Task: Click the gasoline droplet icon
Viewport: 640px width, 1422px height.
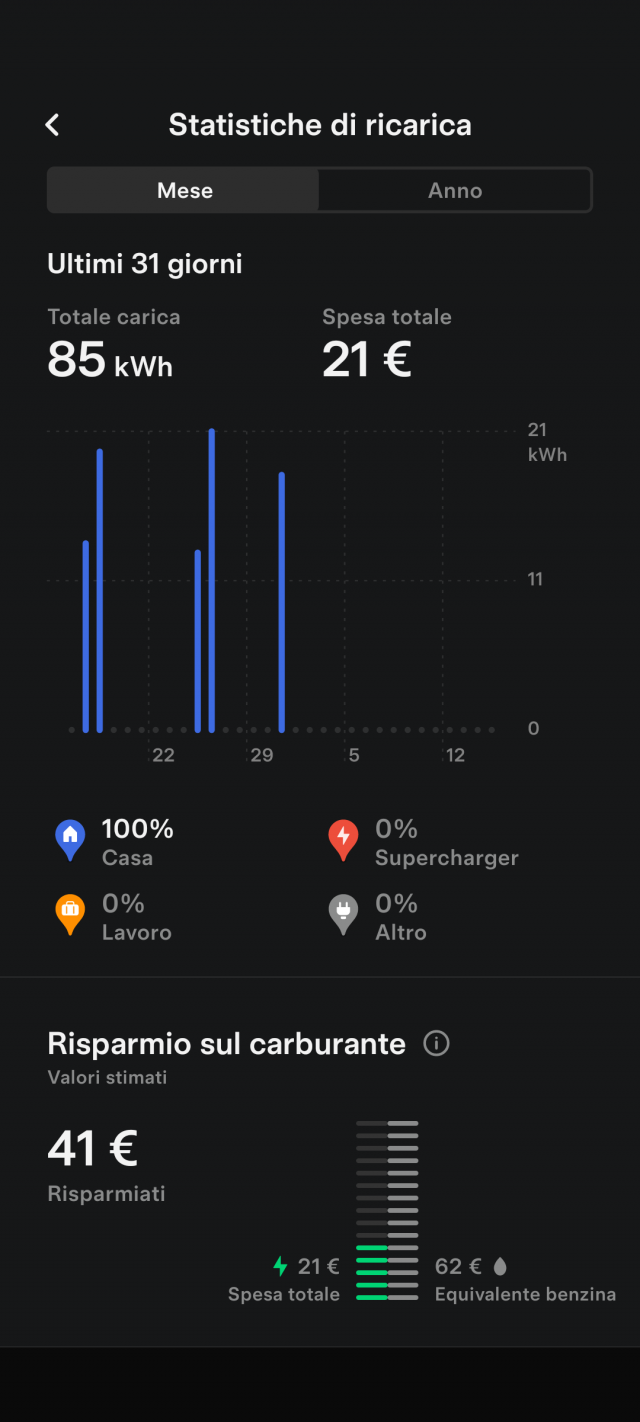Action: pos(500,1266)
